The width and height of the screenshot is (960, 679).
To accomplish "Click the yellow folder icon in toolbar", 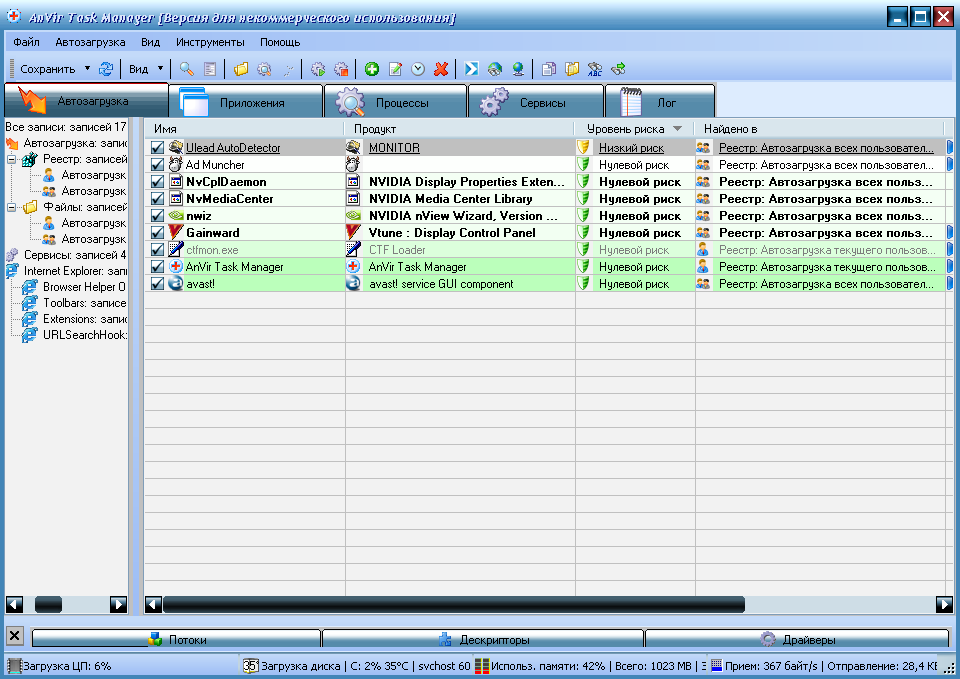I will pyautogui.click(x=241, y=69).
